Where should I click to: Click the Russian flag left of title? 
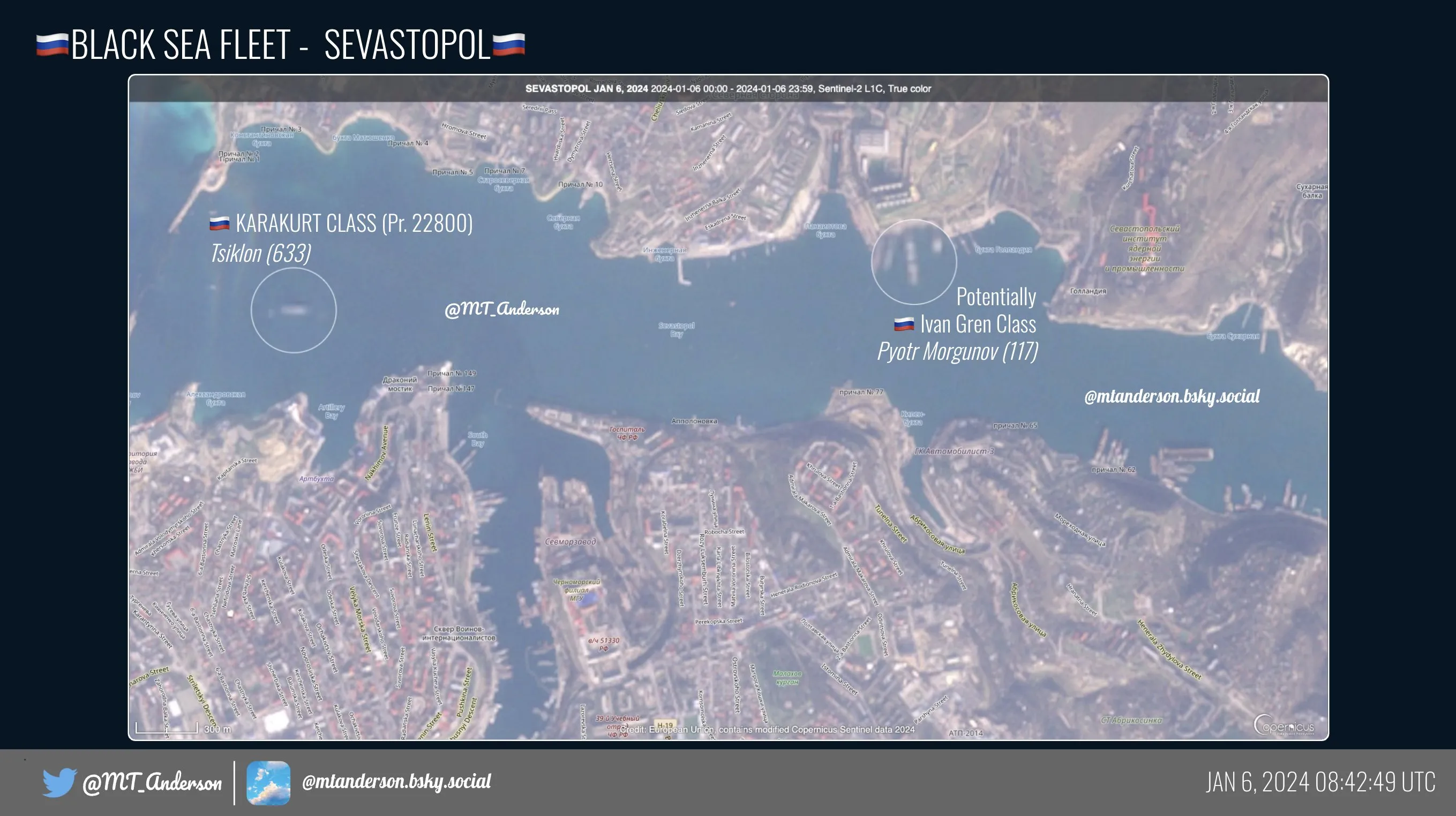click(52, 44)
